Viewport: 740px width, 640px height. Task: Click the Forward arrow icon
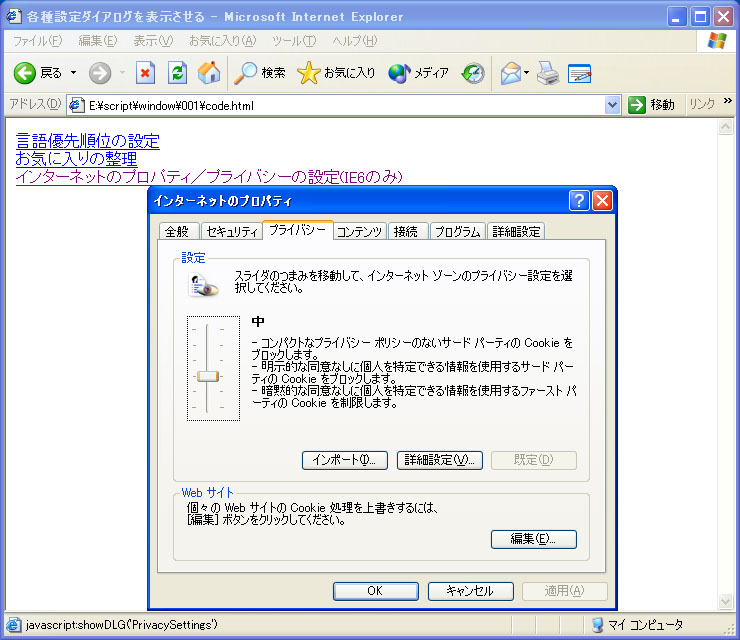click(x=100, y=73)
